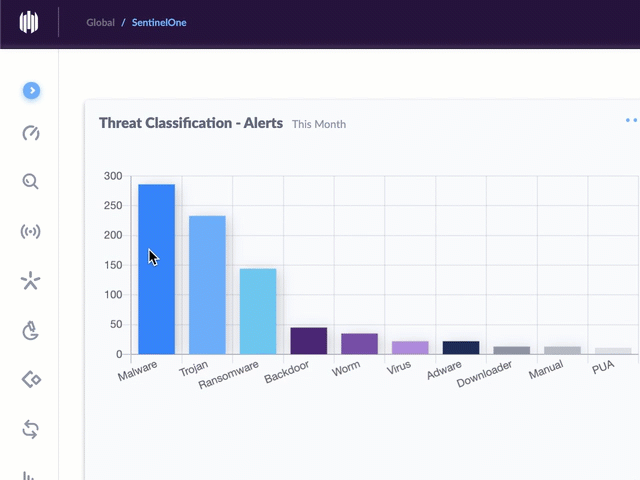Select SentinelOne in the breadcrumb
The height and width of the screenshot is (480, 640).
[159, 22]
